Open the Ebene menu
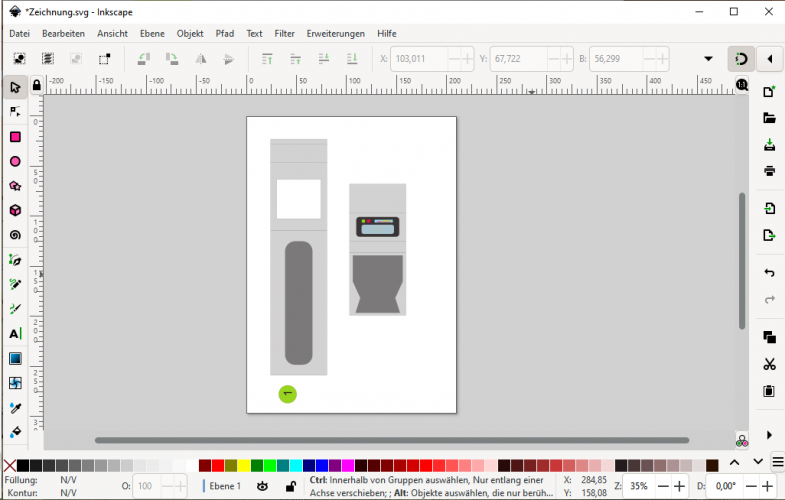 click(x=152, y=34)
